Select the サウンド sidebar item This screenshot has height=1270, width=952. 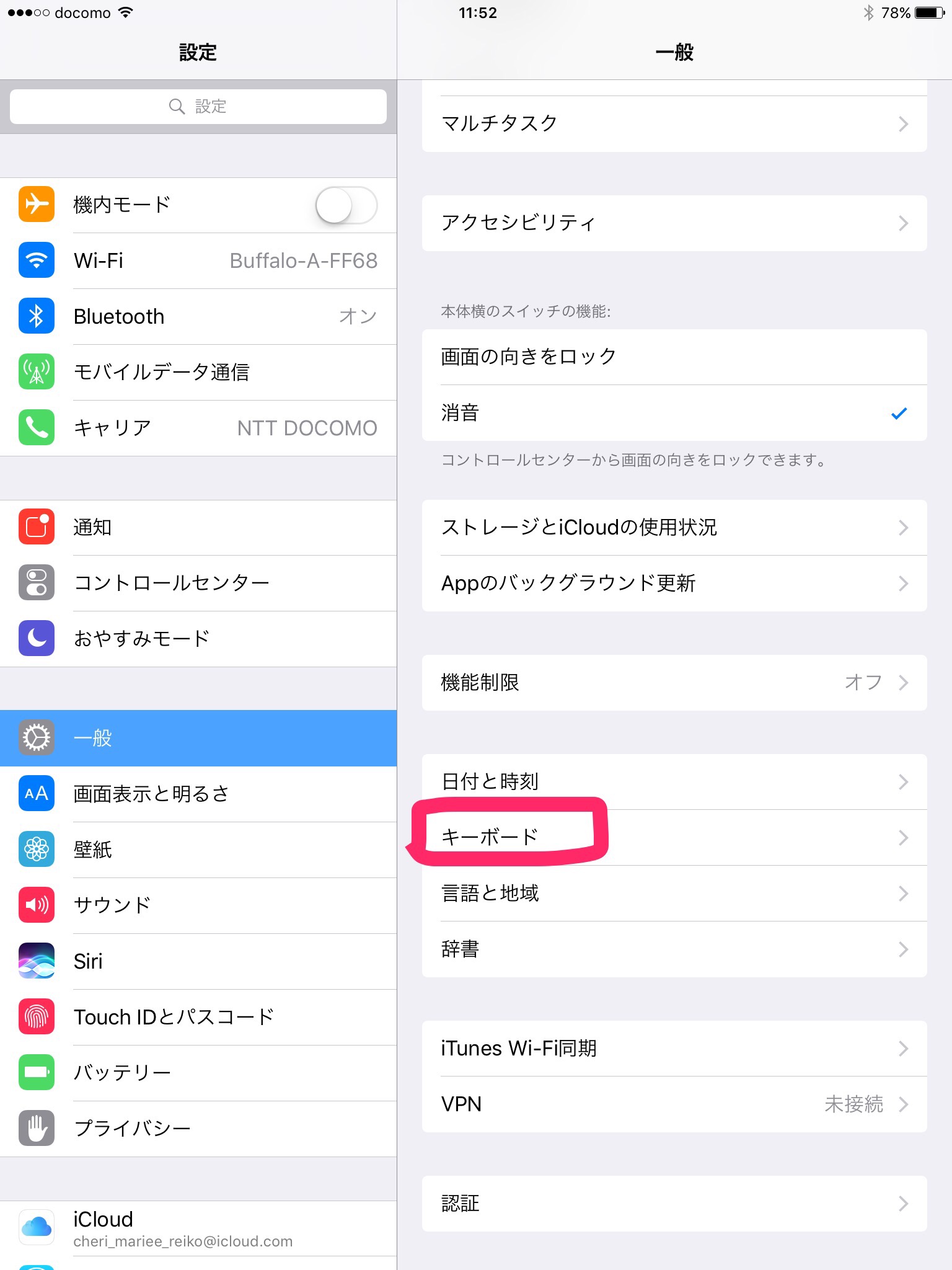(x=198, y=905)
